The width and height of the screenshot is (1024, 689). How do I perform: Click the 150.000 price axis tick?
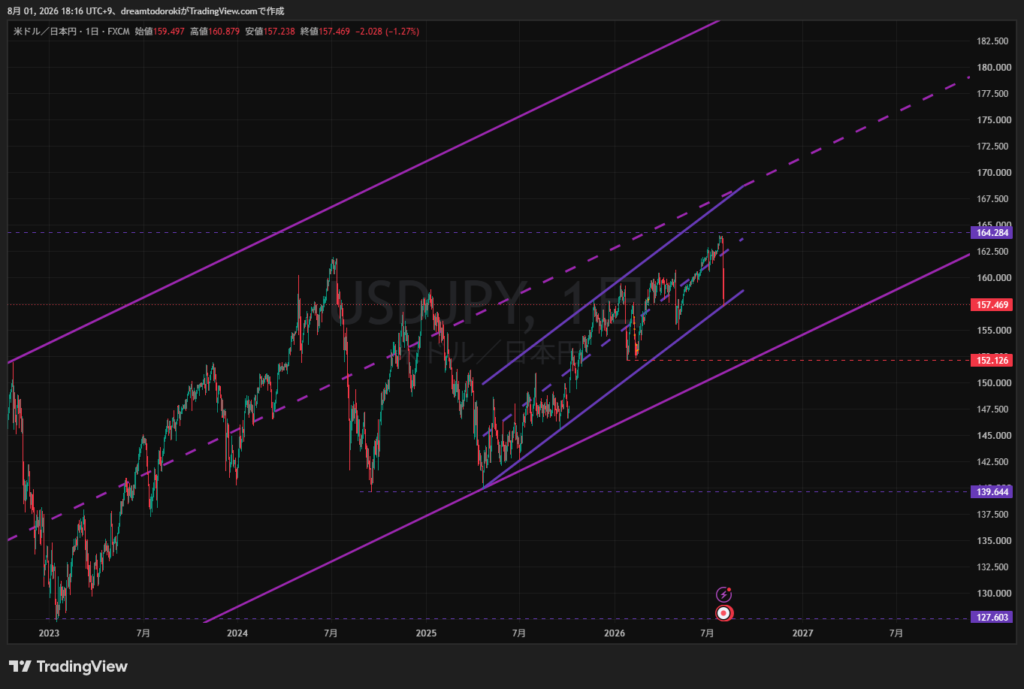[993, 383]
